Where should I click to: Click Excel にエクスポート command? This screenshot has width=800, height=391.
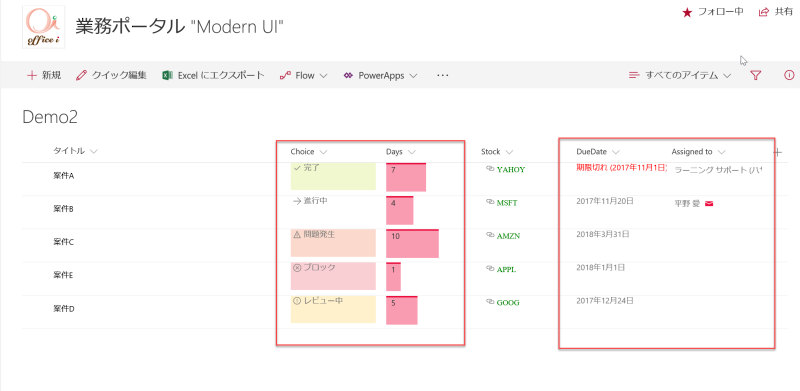[x=213, y=76]
